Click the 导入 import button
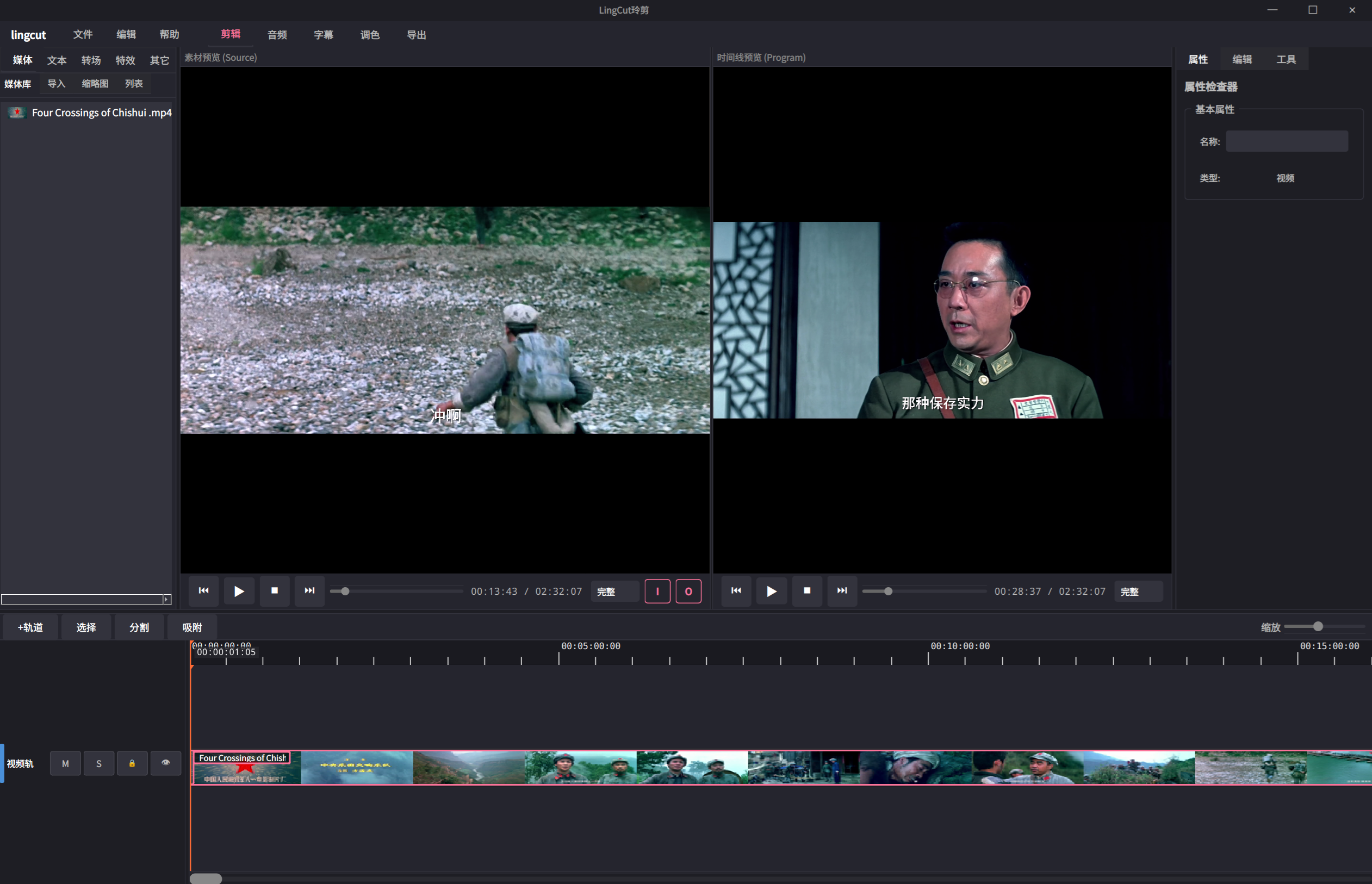1372x884 pixels. coord(56,84)
